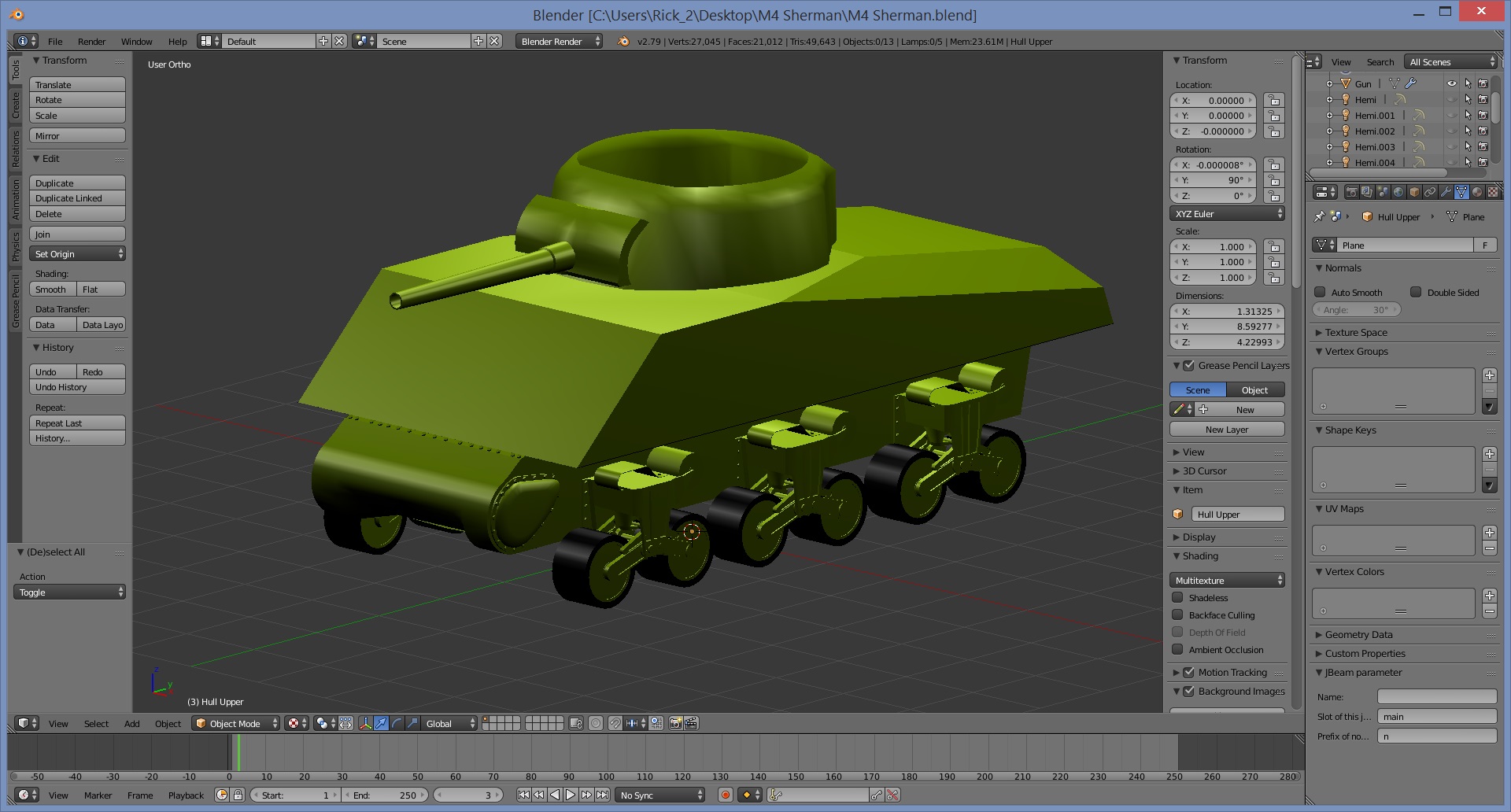Click the rotate manipulator arc icon
The image size is (1511, 812).
(x=397, y=723)
